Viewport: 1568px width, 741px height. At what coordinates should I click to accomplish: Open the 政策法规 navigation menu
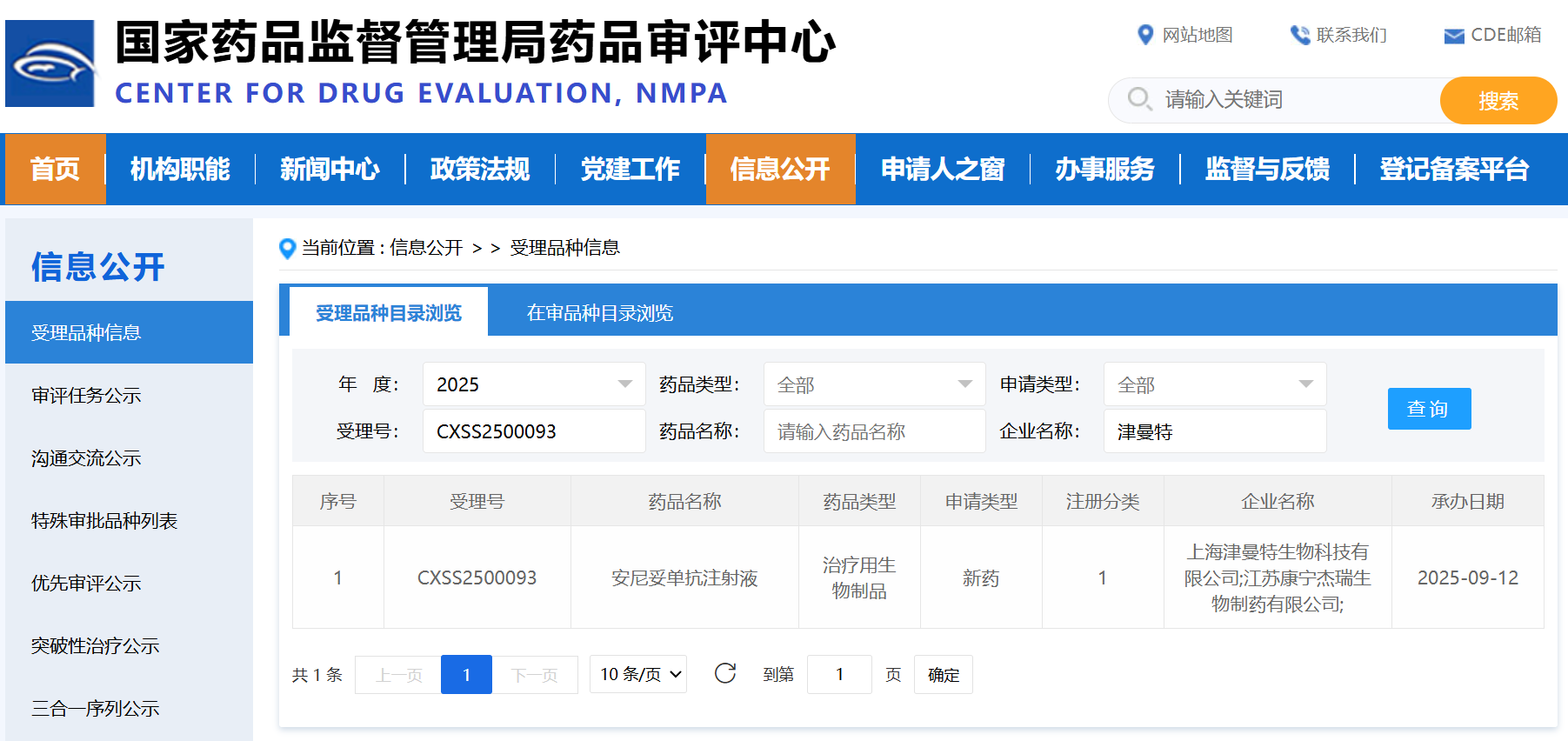tap(480, 169)
